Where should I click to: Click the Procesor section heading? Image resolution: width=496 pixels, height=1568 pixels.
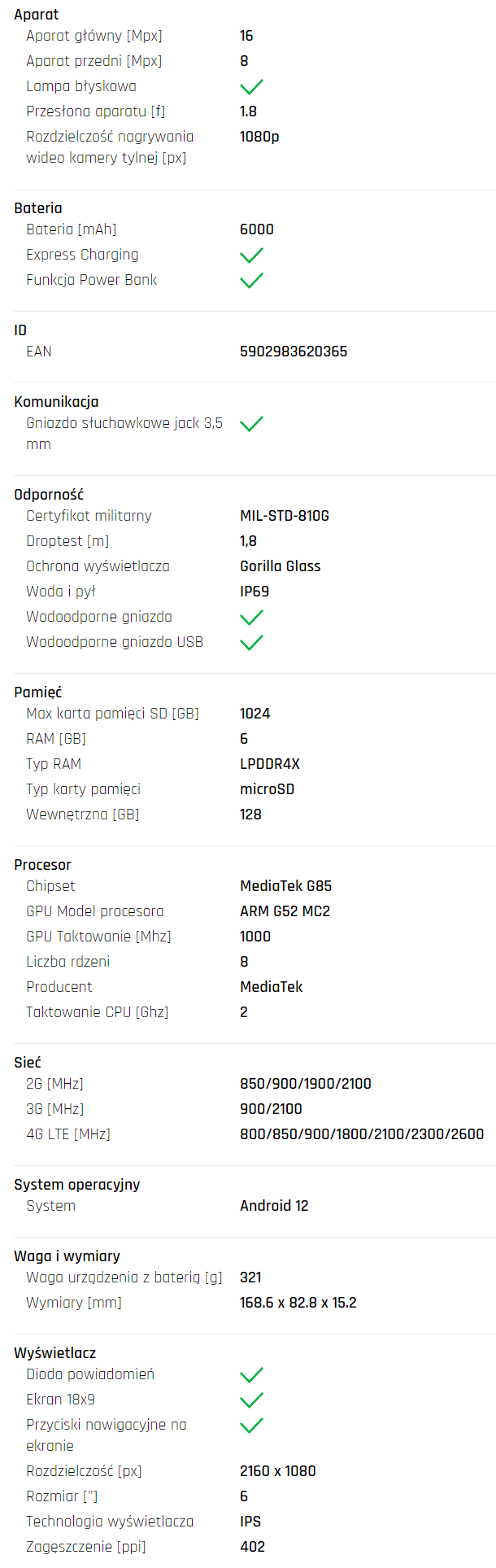click(42, 865)
